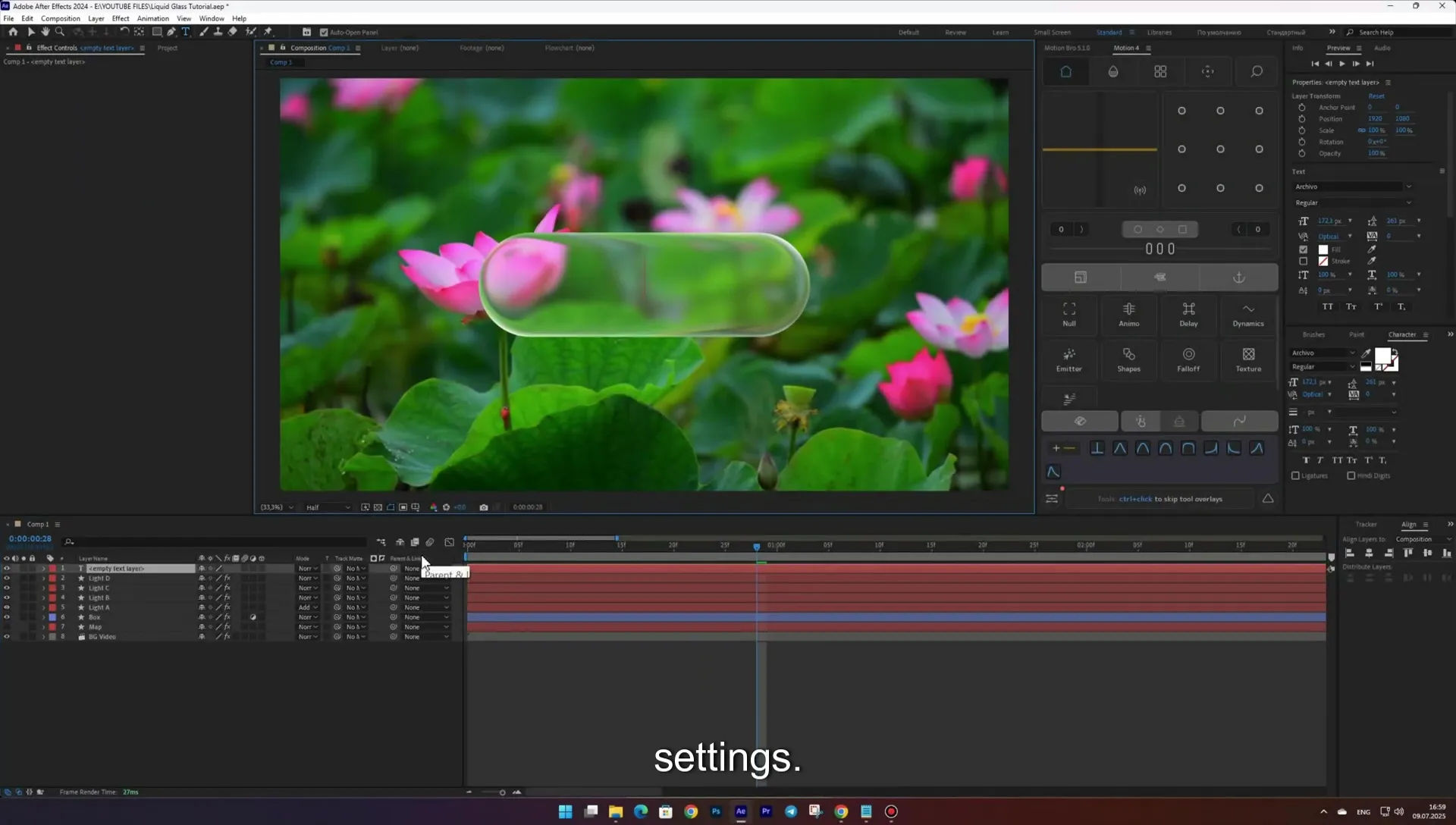Image resolution: width=1456 pixels, height=825 pixels.
Task: Click the Shapes tool in Motion 4
Action: point(1129,359)
